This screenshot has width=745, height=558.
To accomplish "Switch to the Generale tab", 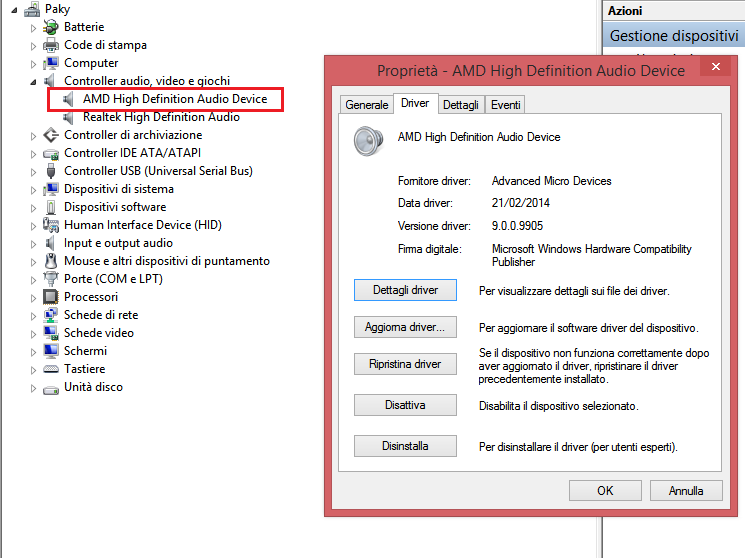I will tap(367, 105).
